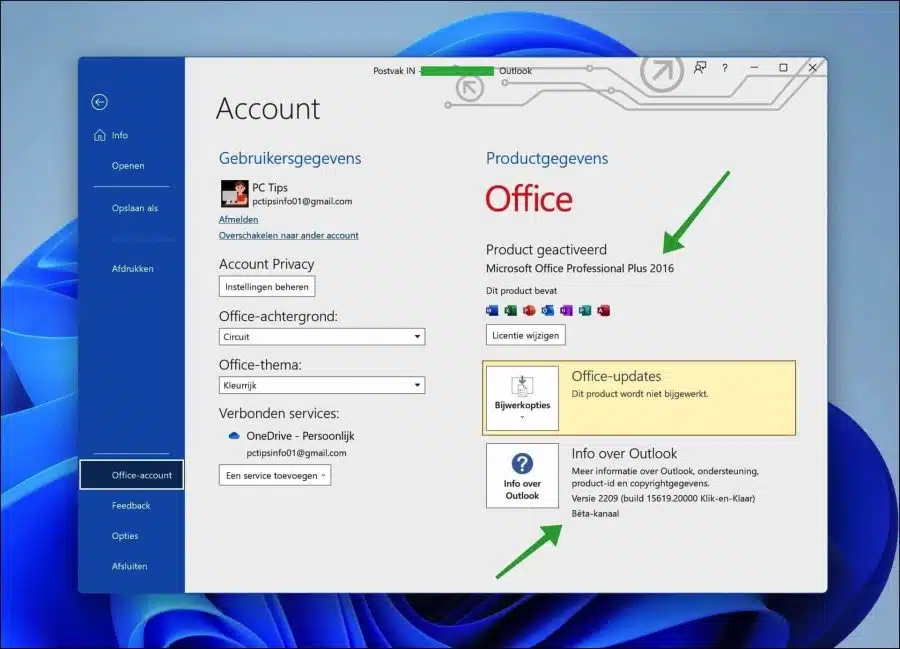The height and width of the screenshot is (649, 900).
Task: Choose Afsluiten in the sidebar
Action: tap(130, 566)
